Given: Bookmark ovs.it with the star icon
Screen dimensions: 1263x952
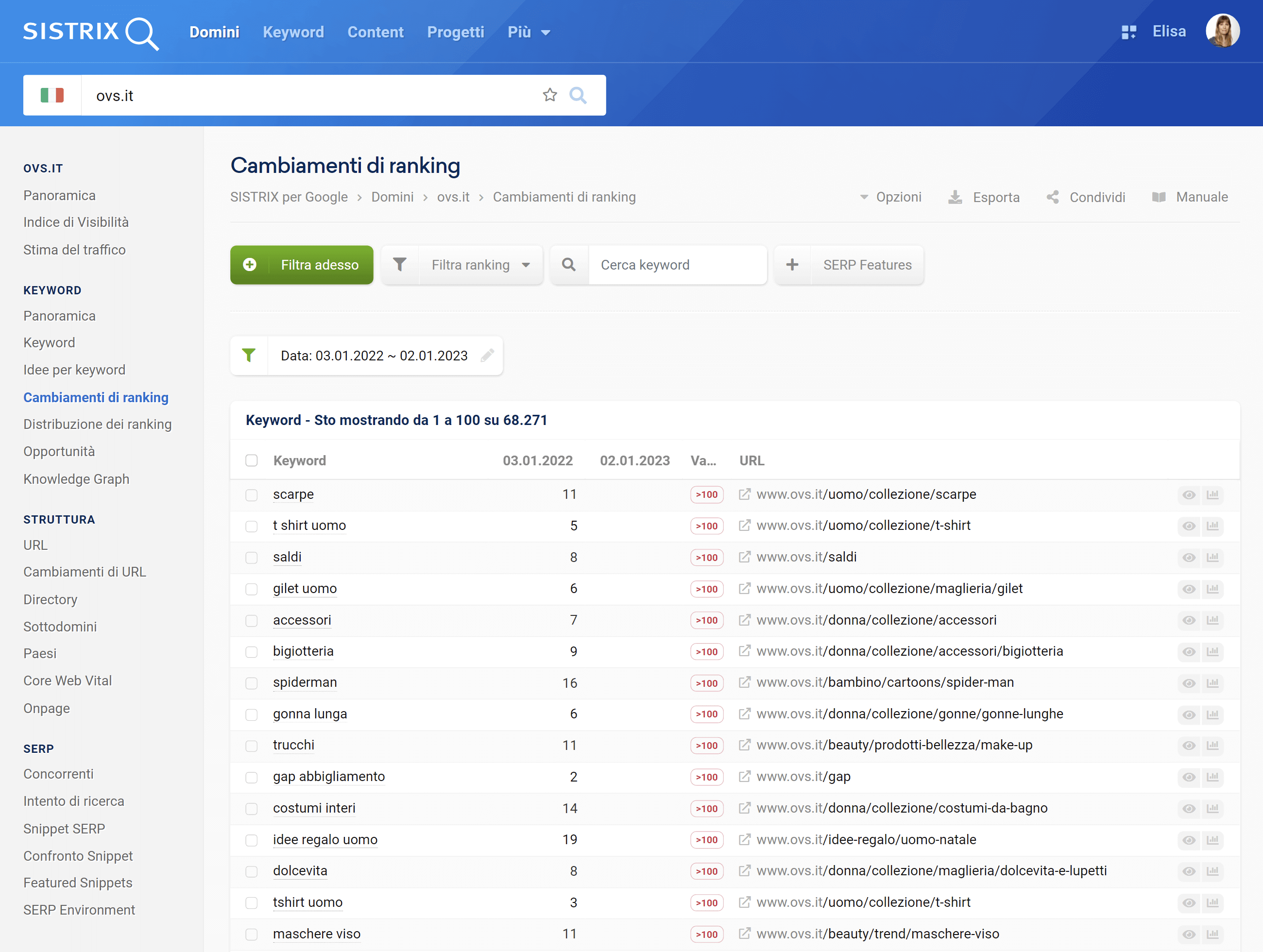Looking at the screenshot, I should pyautogui.click(x=549, y=95).
